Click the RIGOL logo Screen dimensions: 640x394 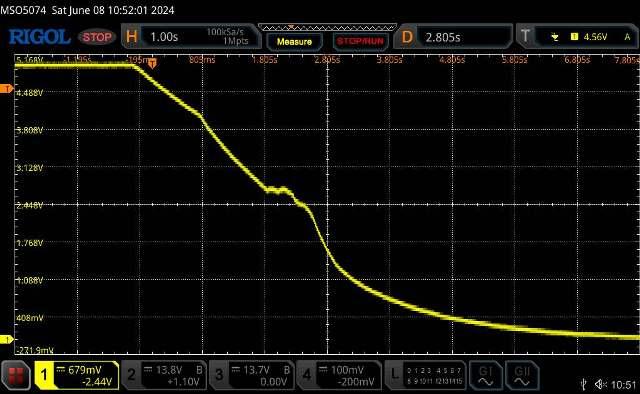pos(39,37)
